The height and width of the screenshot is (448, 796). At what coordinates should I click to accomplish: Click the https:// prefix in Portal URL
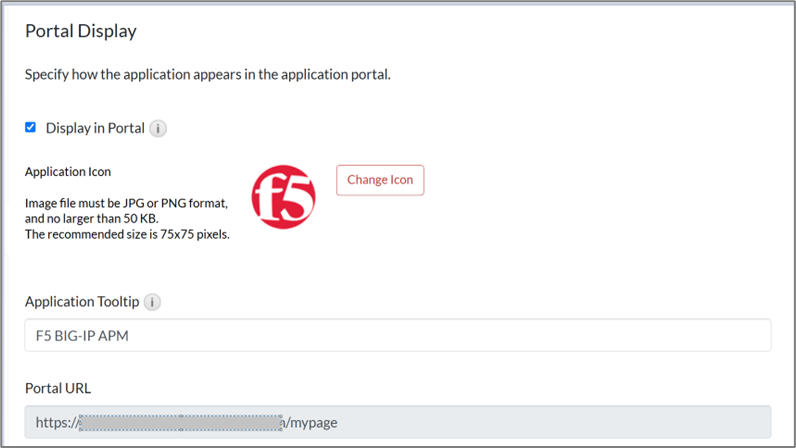point(55,422)
